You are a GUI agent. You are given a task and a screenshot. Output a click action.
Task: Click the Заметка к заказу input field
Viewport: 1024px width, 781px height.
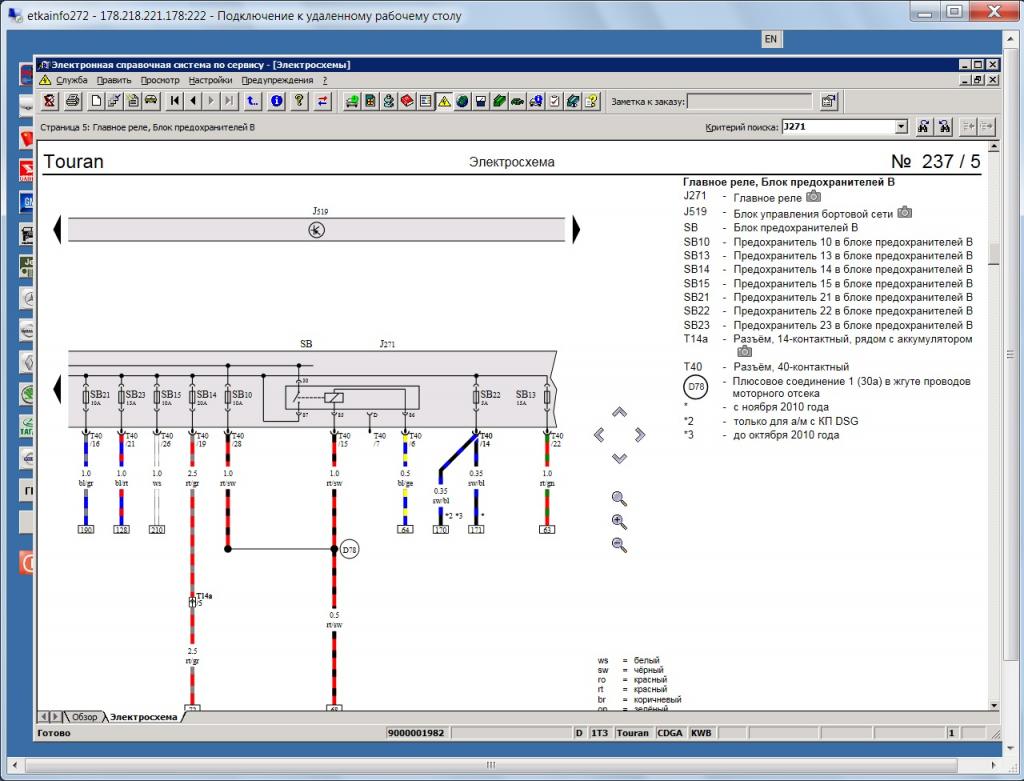point(749,101)
